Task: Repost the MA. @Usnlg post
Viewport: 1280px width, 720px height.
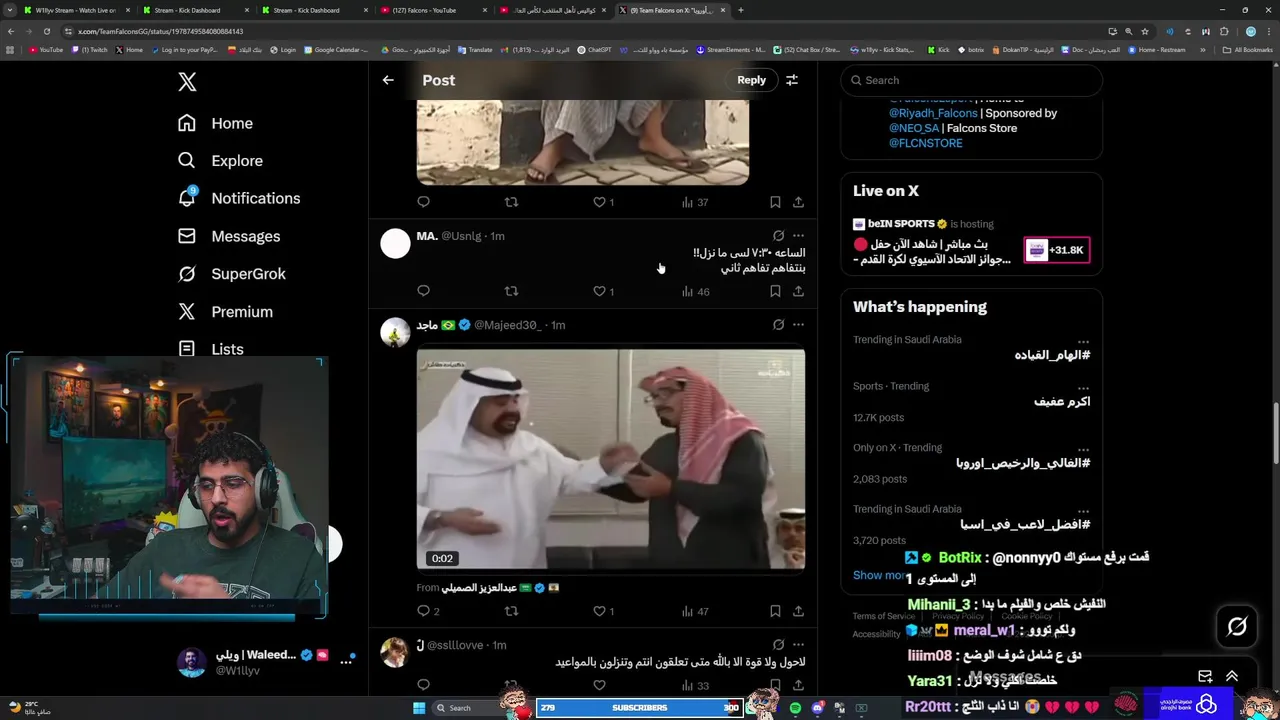Action: coord(511,291)
